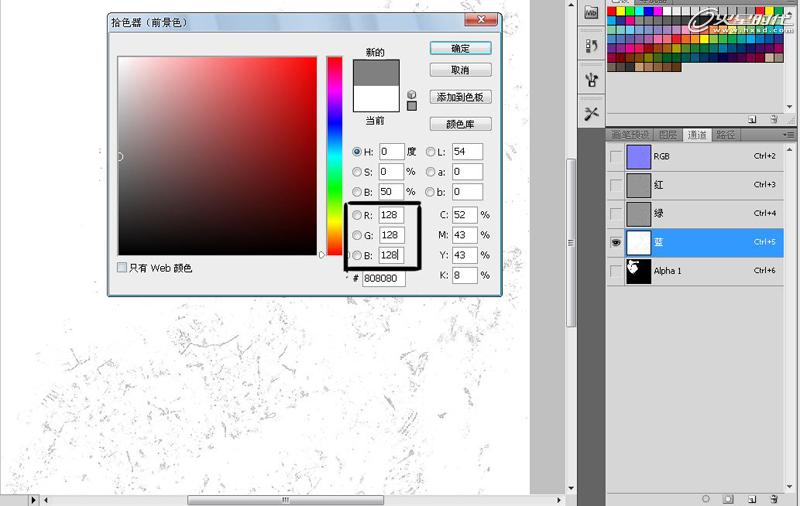This screenshot has height=506, width=800.
Task: Open the status bar info arrow menu
Action: click(x=34, y=500)
